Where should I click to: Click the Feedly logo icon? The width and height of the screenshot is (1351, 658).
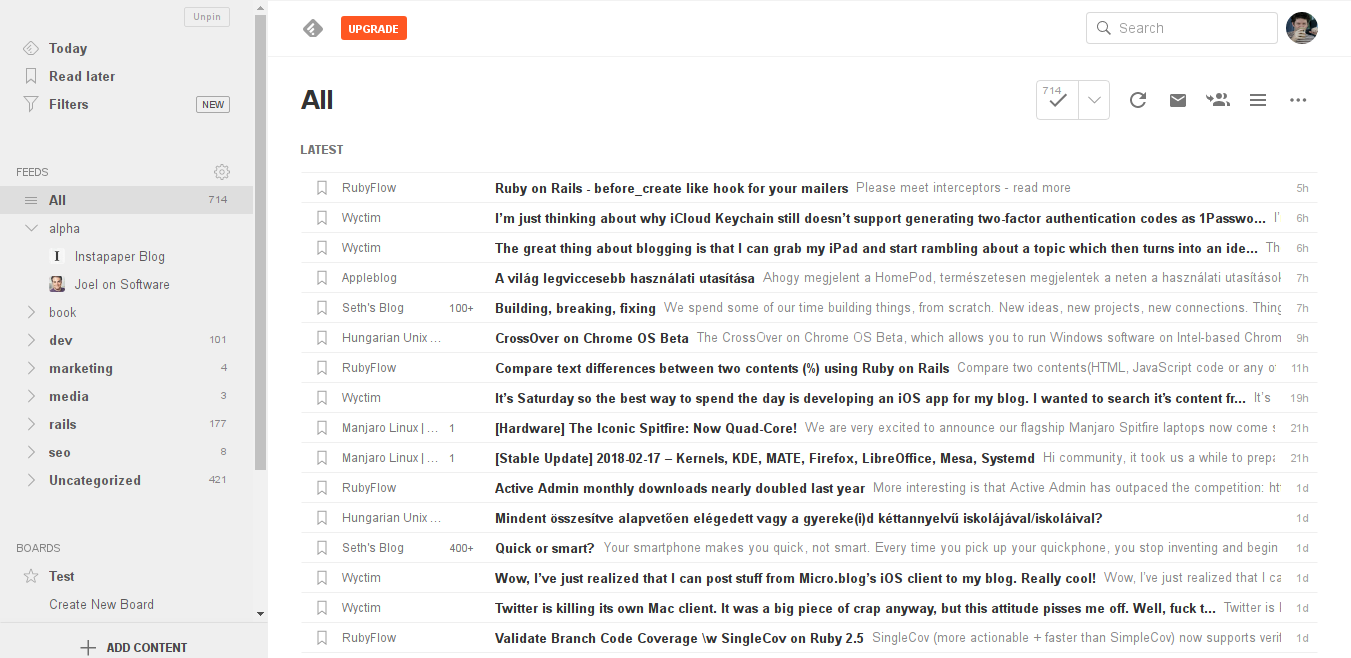(x=313, y=29)
